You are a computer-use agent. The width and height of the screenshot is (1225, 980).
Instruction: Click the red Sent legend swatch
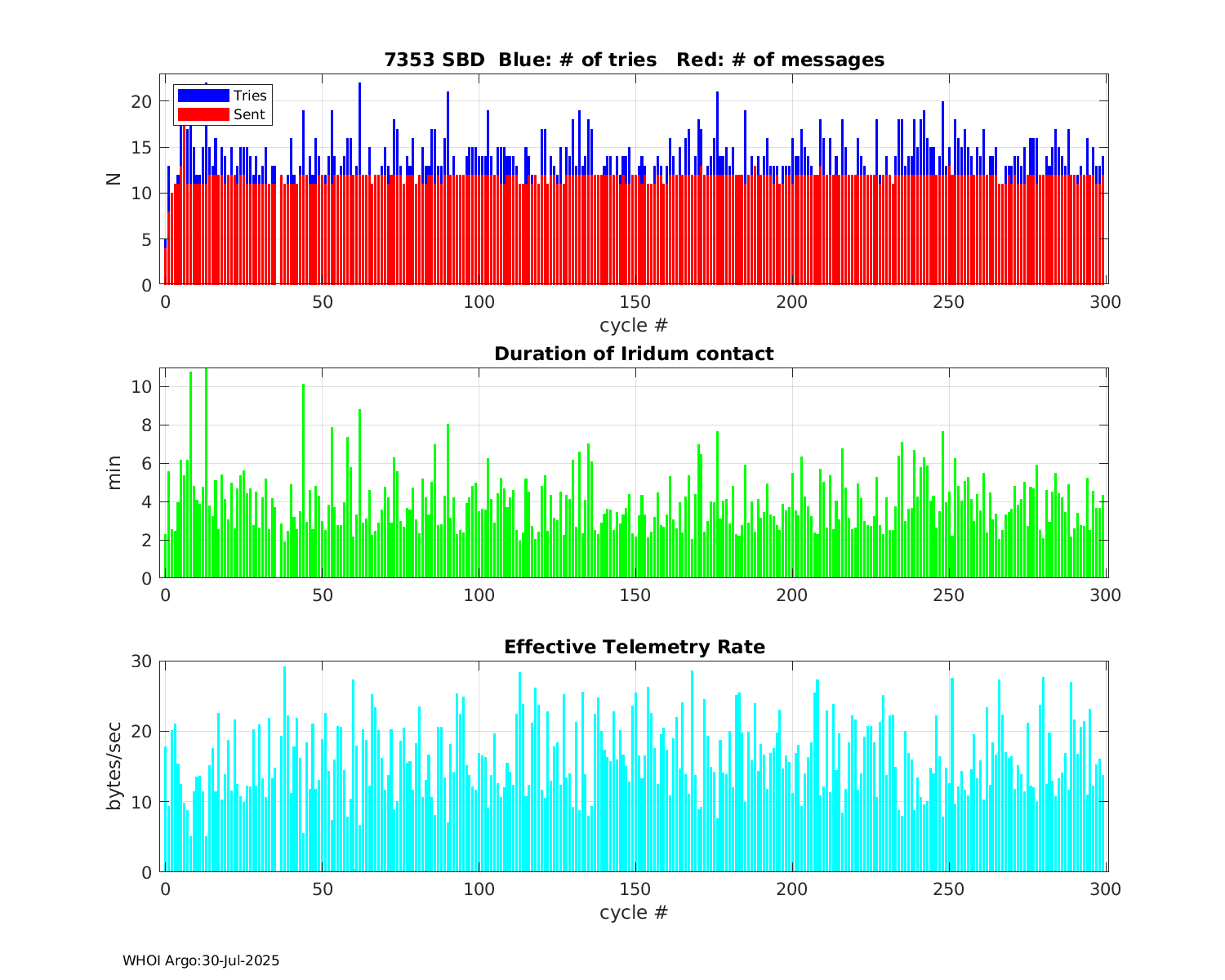click(203, 114)
